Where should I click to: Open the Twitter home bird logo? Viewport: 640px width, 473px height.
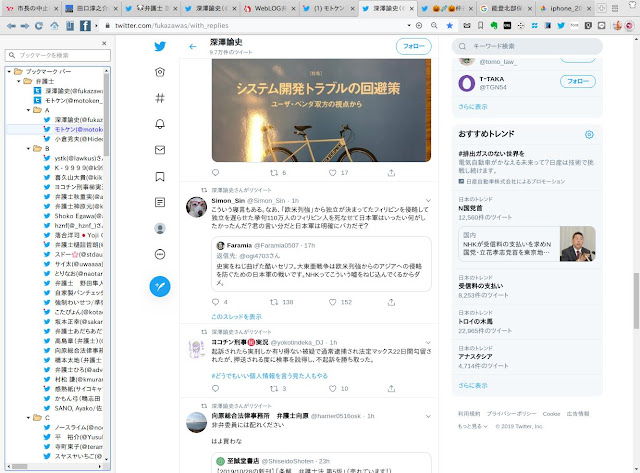pos(160,46)
